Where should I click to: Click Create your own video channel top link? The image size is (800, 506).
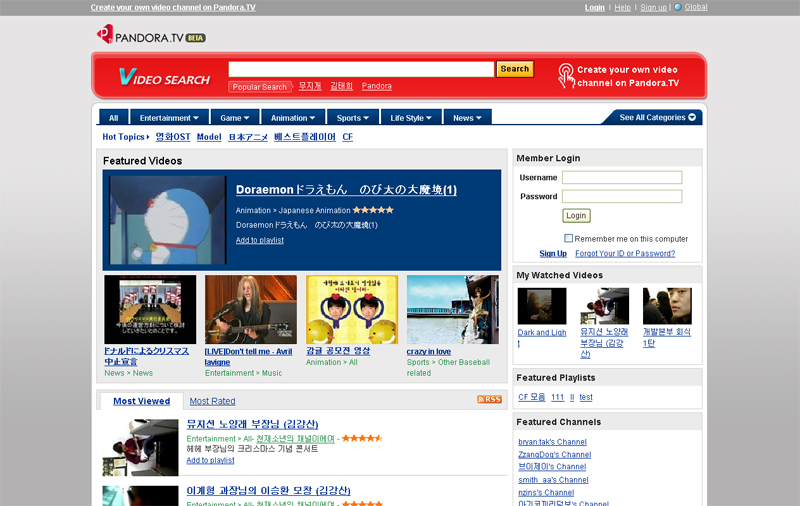173,7
